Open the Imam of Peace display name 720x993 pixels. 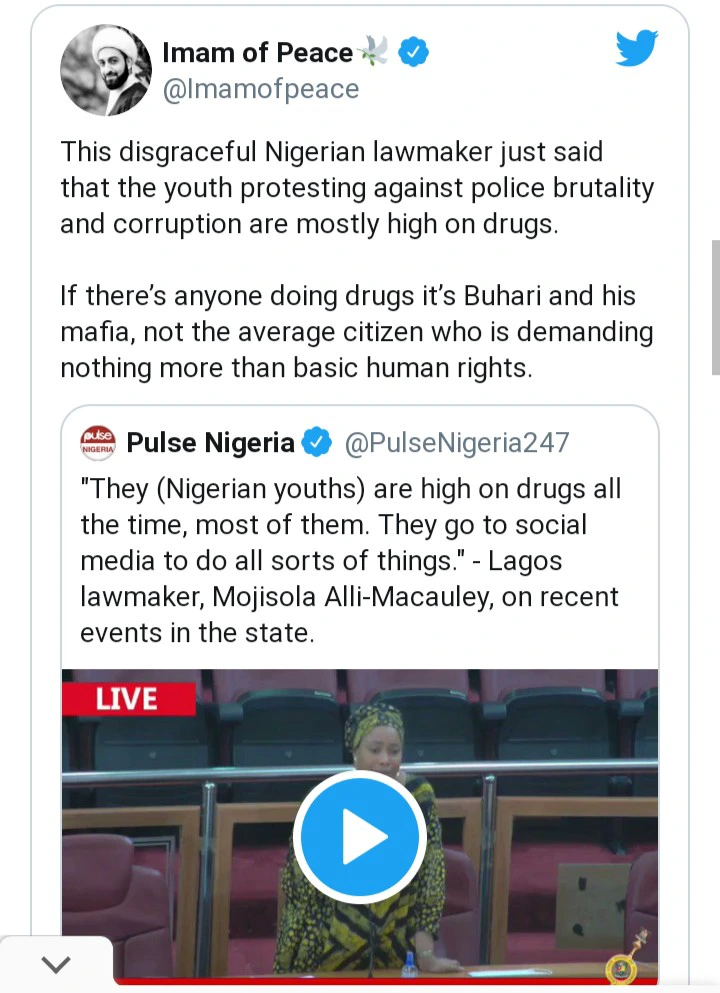tap(257, 52)
